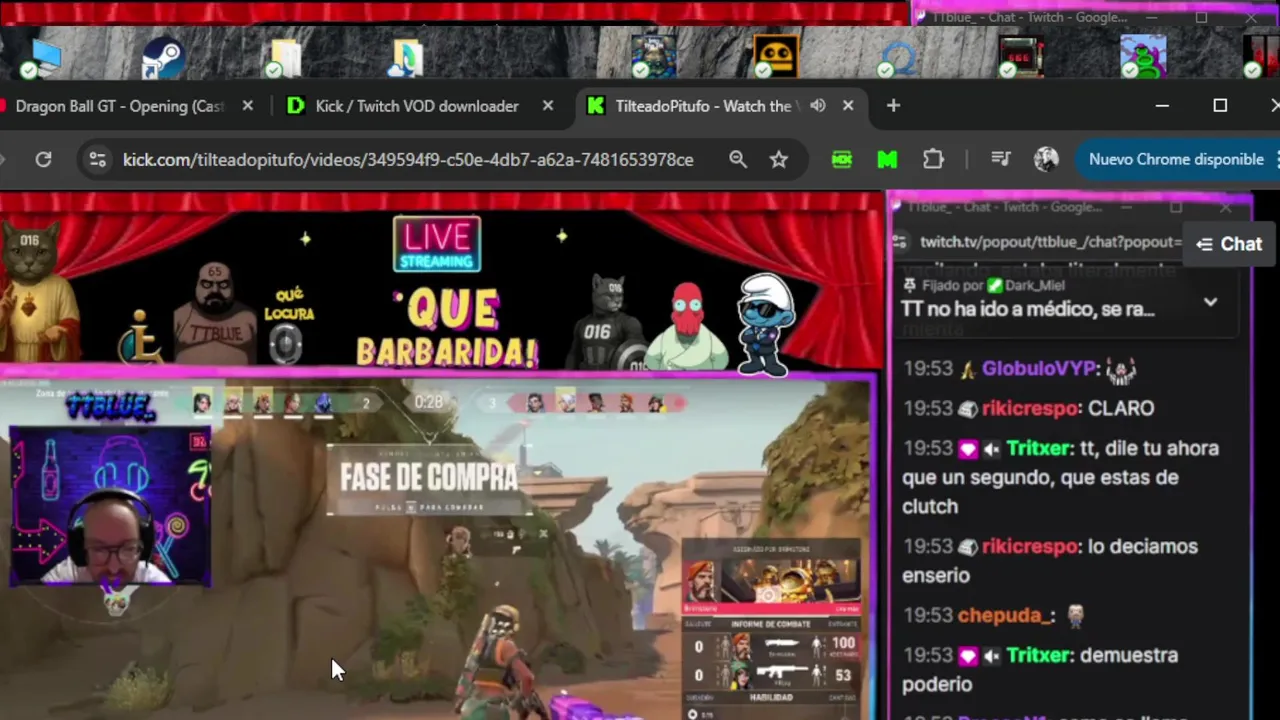Open the green tentacle desktop icon
This screenshot has height=720, width=1280.
[1143, 57]
